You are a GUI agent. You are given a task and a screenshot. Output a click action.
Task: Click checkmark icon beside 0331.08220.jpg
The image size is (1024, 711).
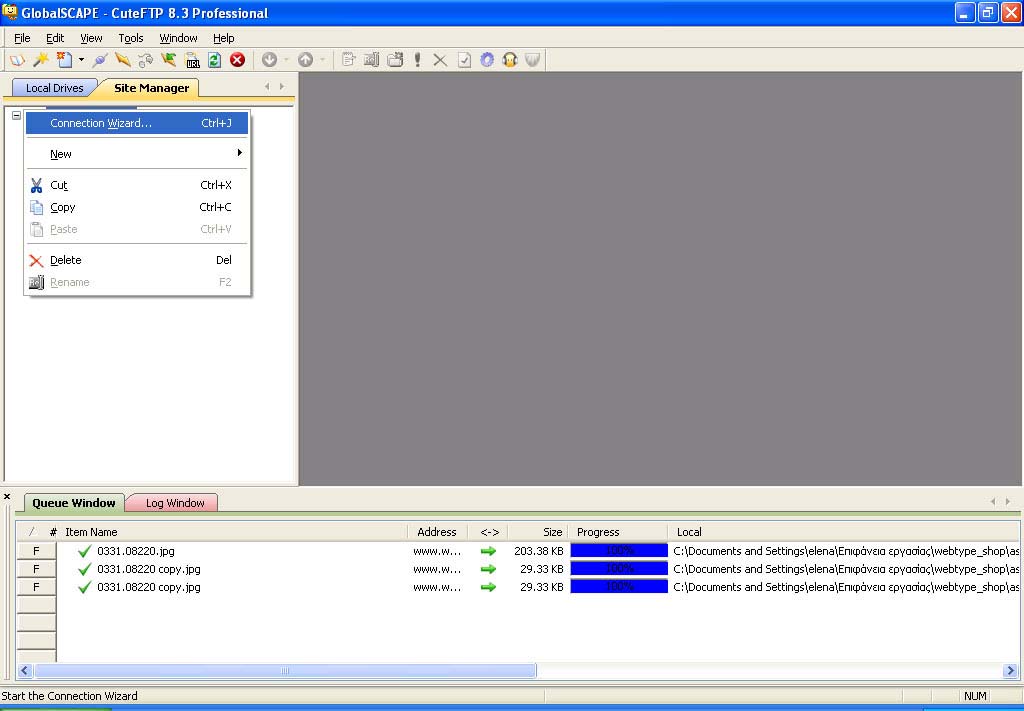pos(84,551)
